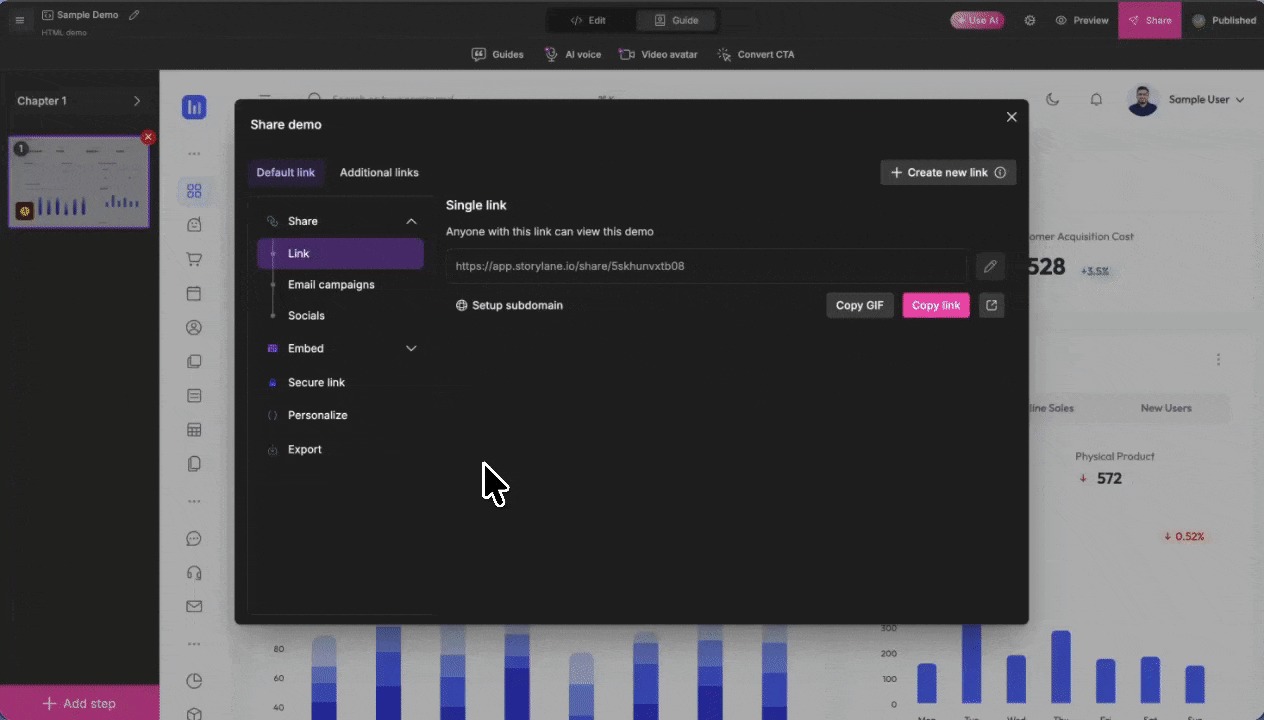Image resolution: width=1264 pixels, height=720 pixels.
Task: Open the Video avatar option
Action: coord(658,54)
